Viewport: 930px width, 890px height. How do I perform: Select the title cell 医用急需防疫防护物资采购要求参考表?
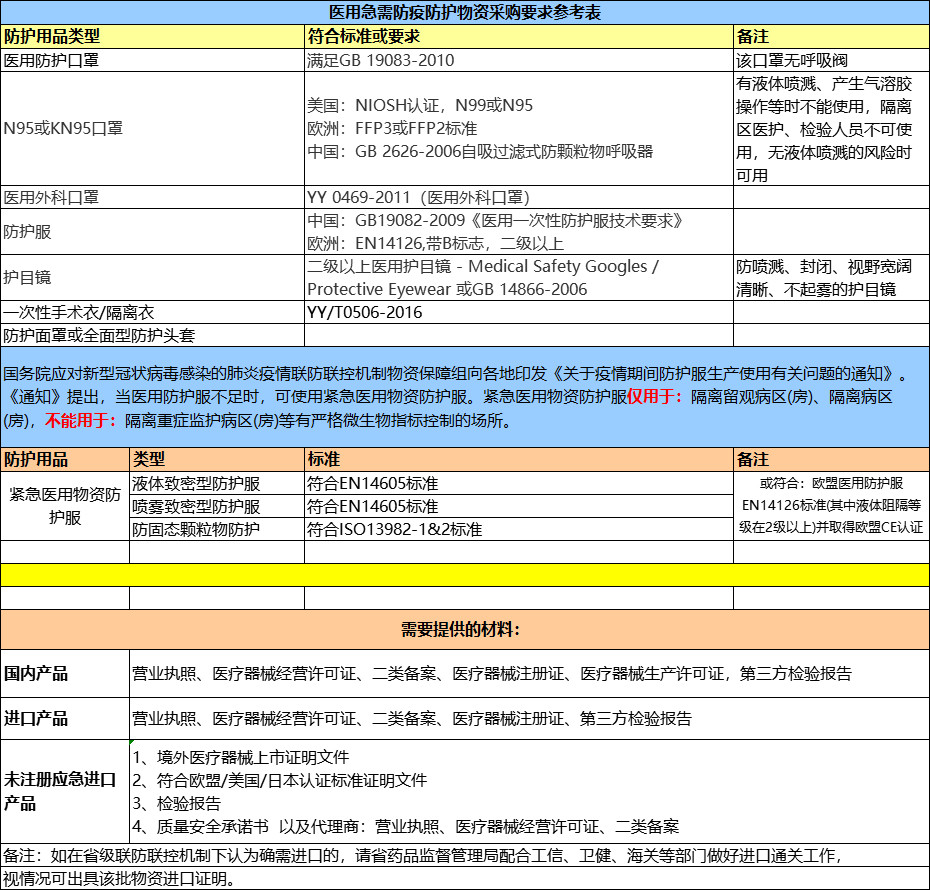pyautogui.click(x=465, y=12)
